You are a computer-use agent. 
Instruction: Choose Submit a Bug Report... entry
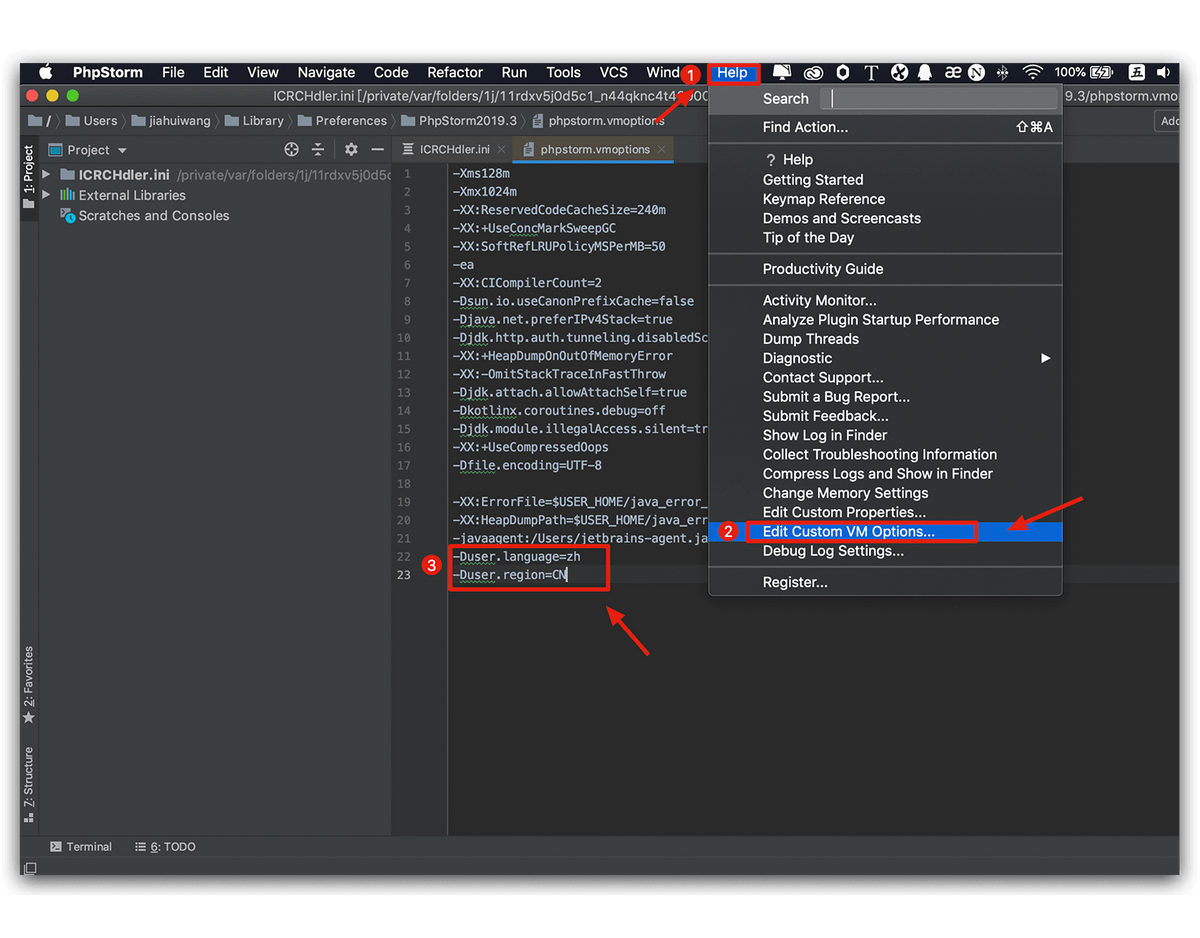885,397
